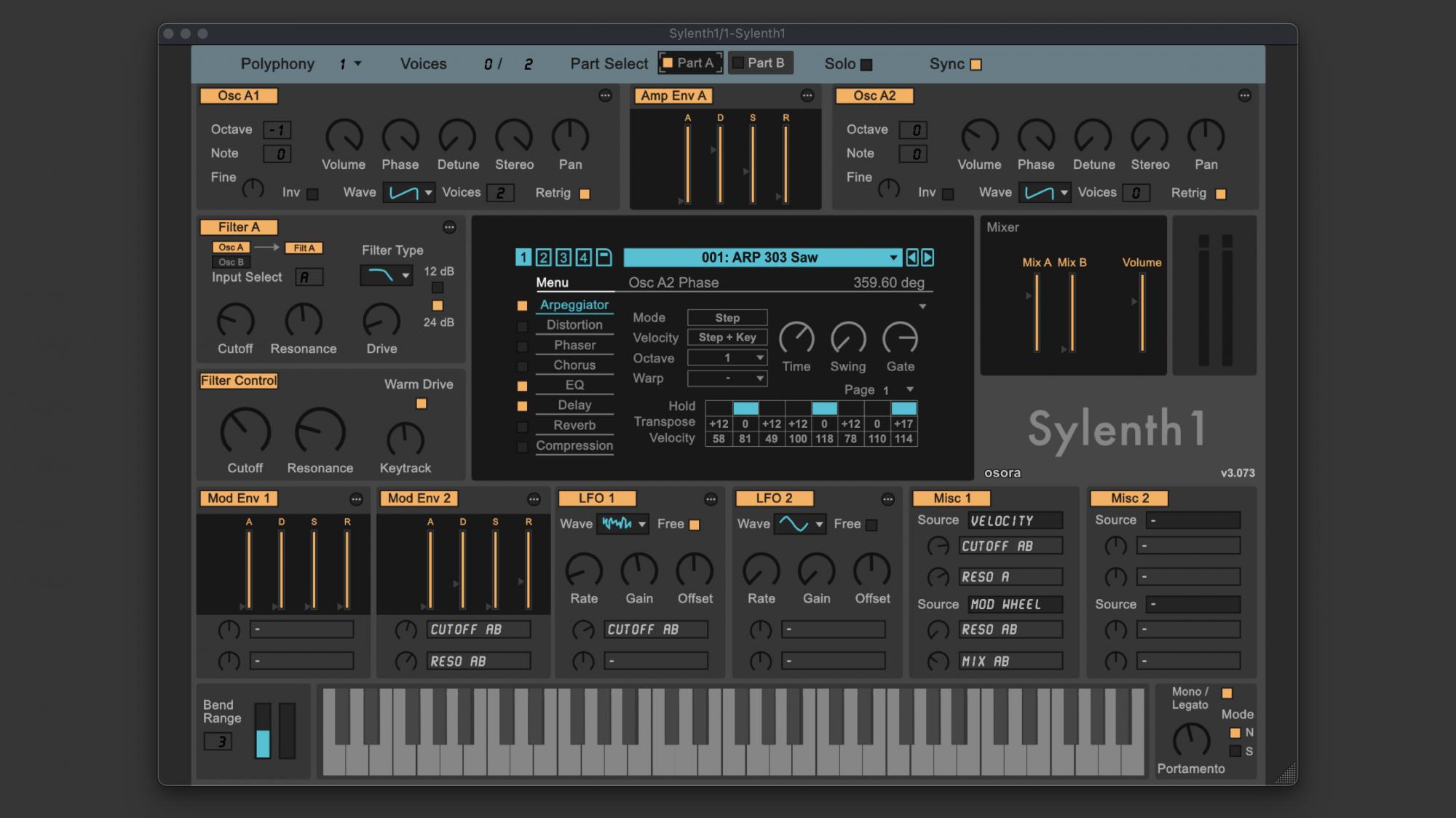The width and height of the screenshot is (1456, 818).
Task: Go to the previous preset arrow
Action: 911,257
